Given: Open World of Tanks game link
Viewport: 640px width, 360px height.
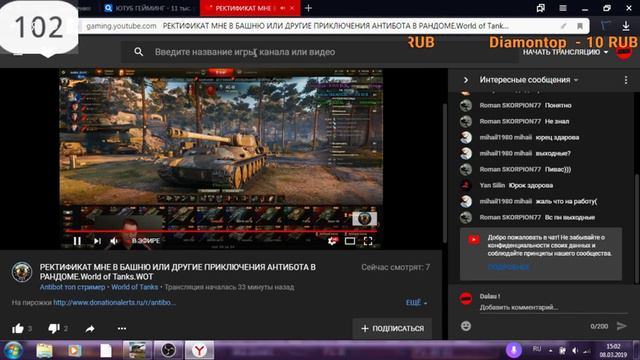Looking at the screenshot, I should (x=134, y=287).
